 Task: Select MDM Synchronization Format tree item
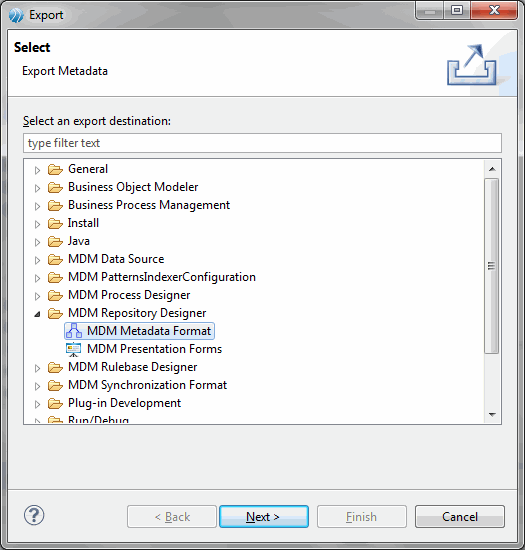coord(147,385)
